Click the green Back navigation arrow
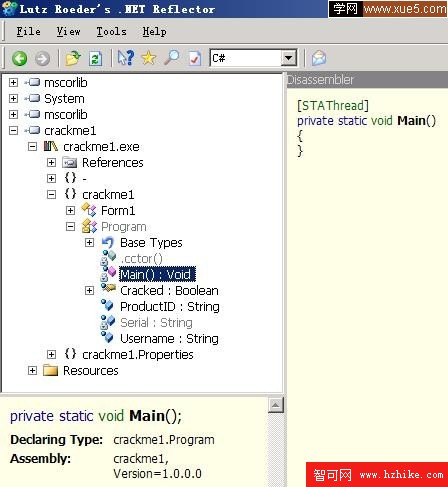This screenshot has width=448, height=487. point(19,59)
